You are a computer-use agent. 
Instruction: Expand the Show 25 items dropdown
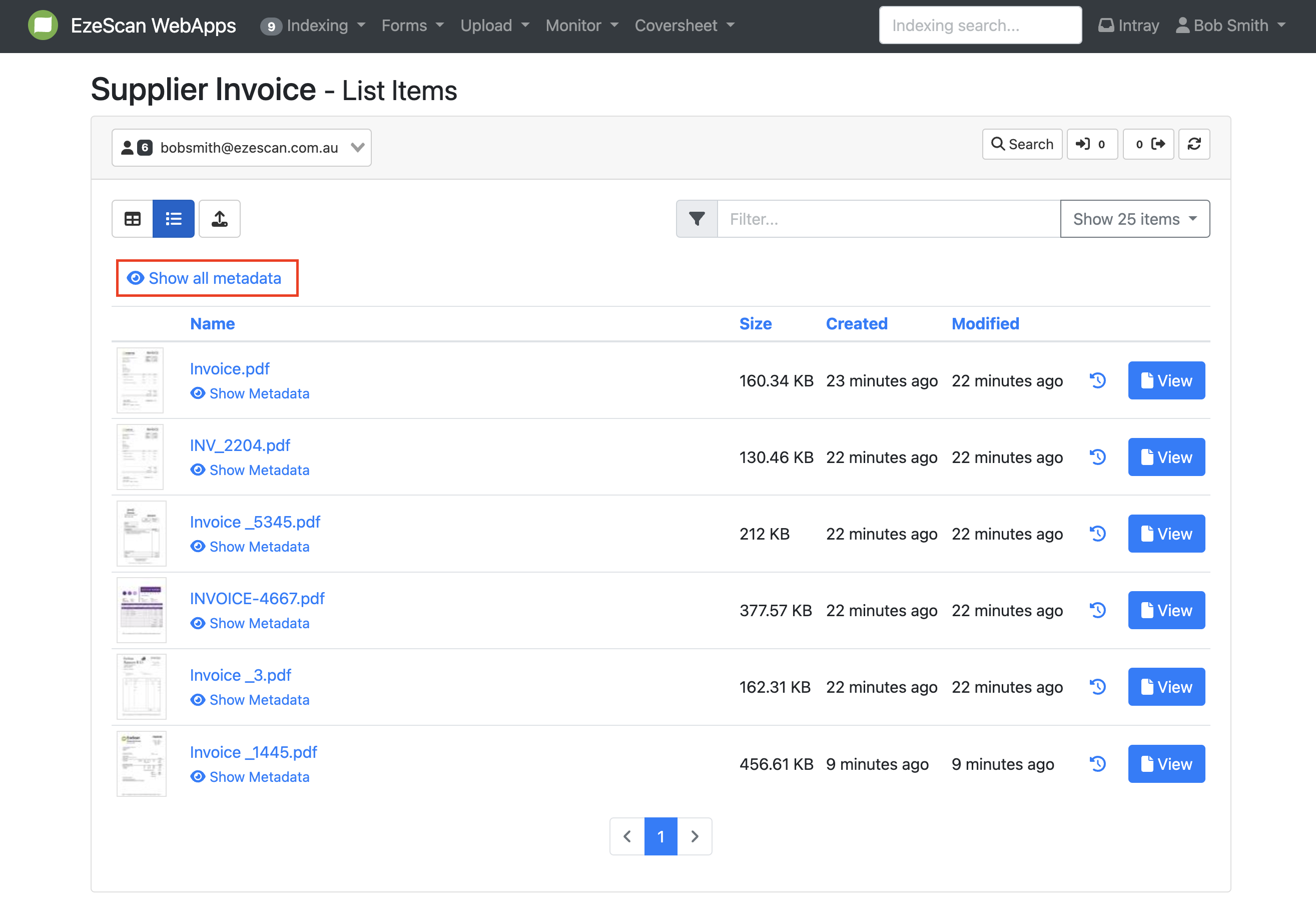[1134, 219]
